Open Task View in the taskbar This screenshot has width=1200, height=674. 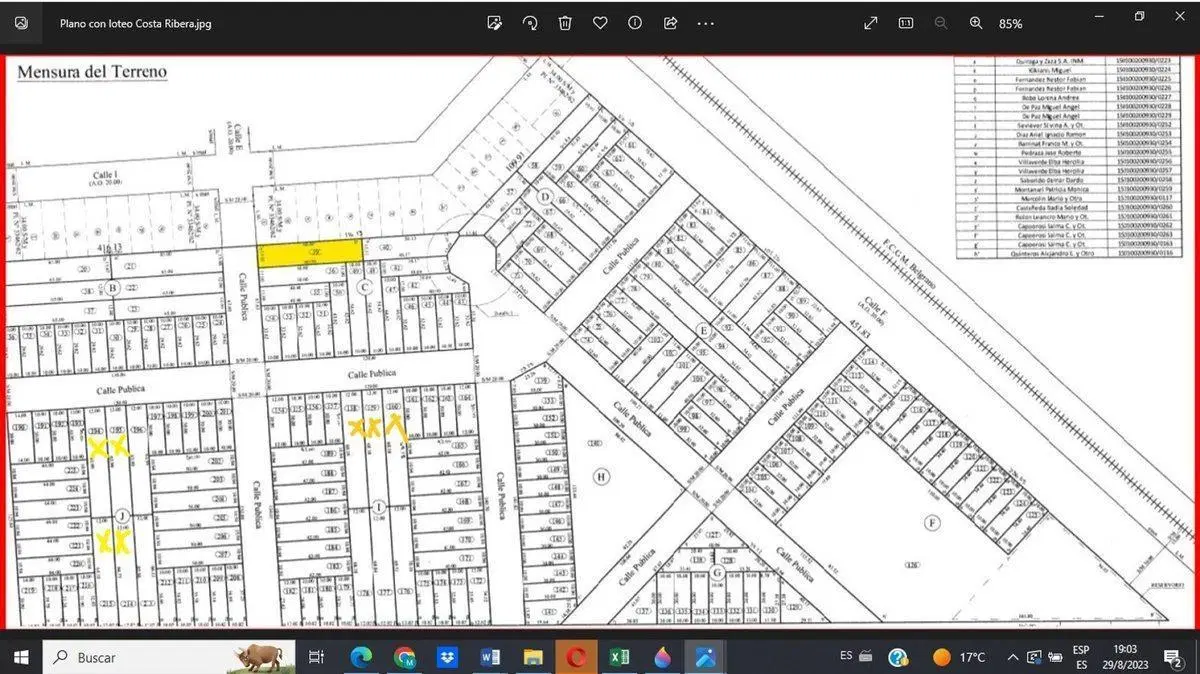coord(316,657)
